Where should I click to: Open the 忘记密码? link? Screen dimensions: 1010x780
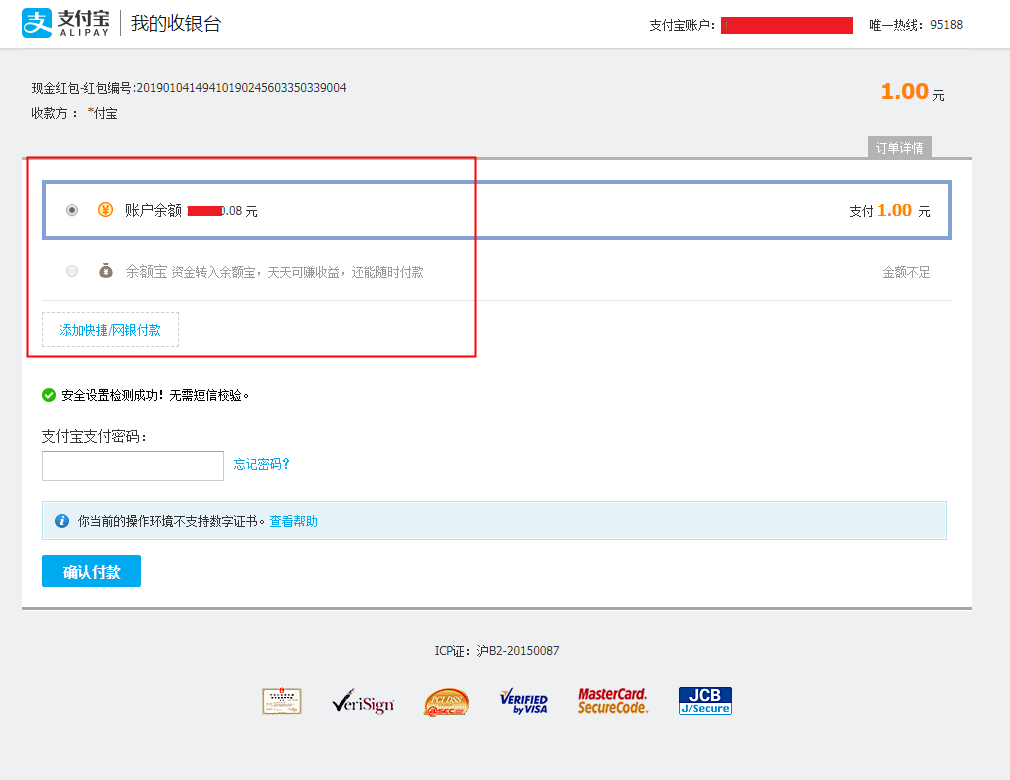262,464
